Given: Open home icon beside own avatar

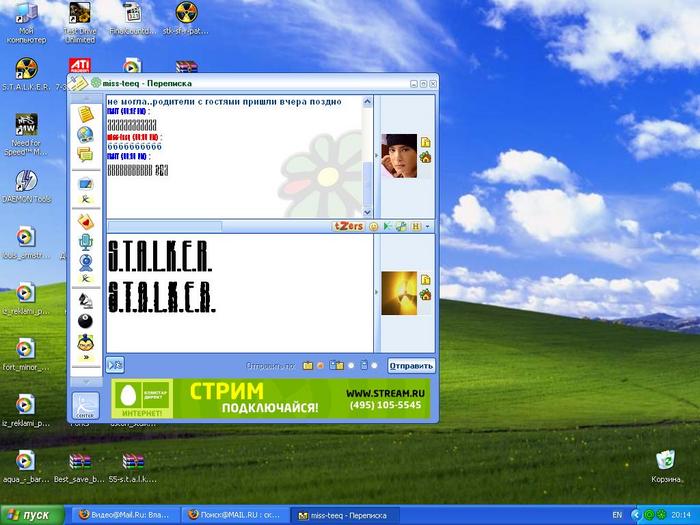Looking at the screenshot, I should (x=425, y=295).
